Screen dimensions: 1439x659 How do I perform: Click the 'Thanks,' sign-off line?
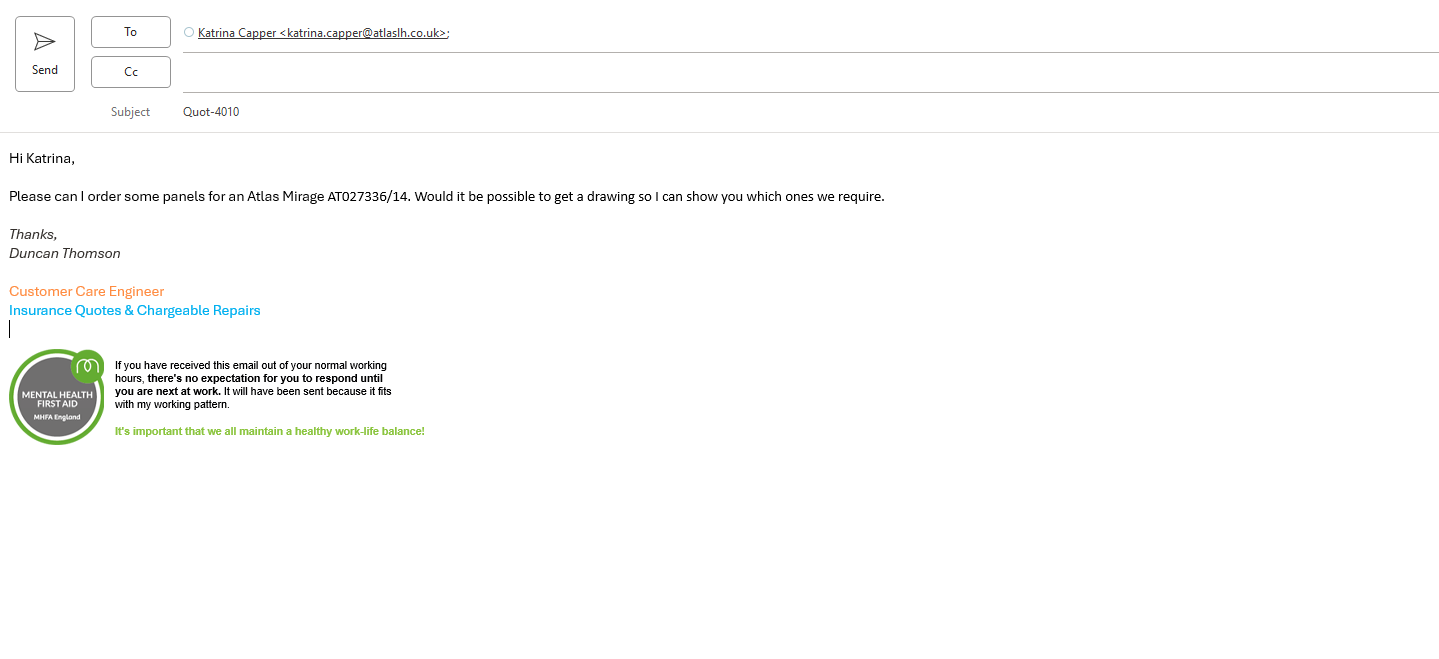coord(33,234)
